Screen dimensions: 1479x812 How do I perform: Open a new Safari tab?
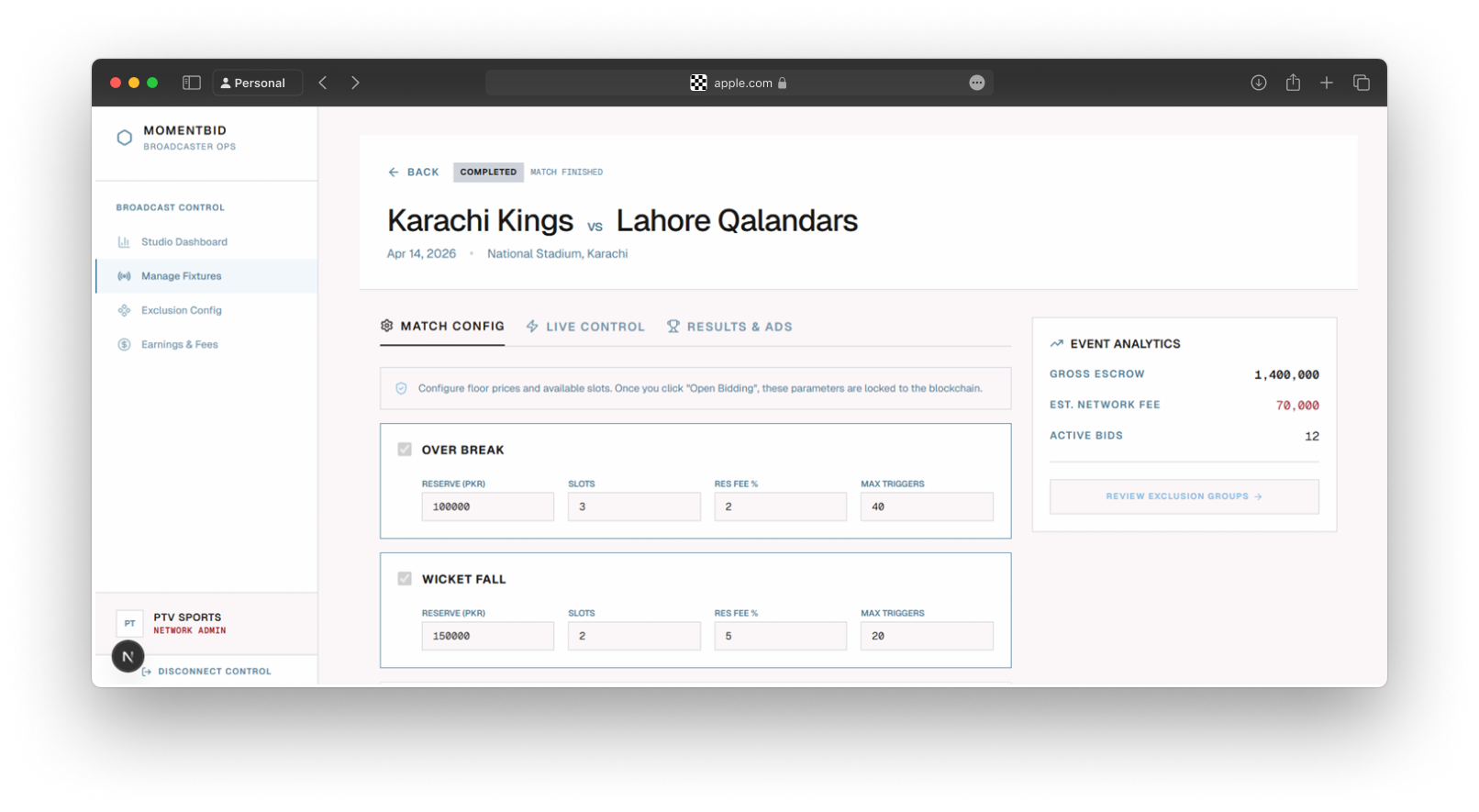coord(1327,83)
